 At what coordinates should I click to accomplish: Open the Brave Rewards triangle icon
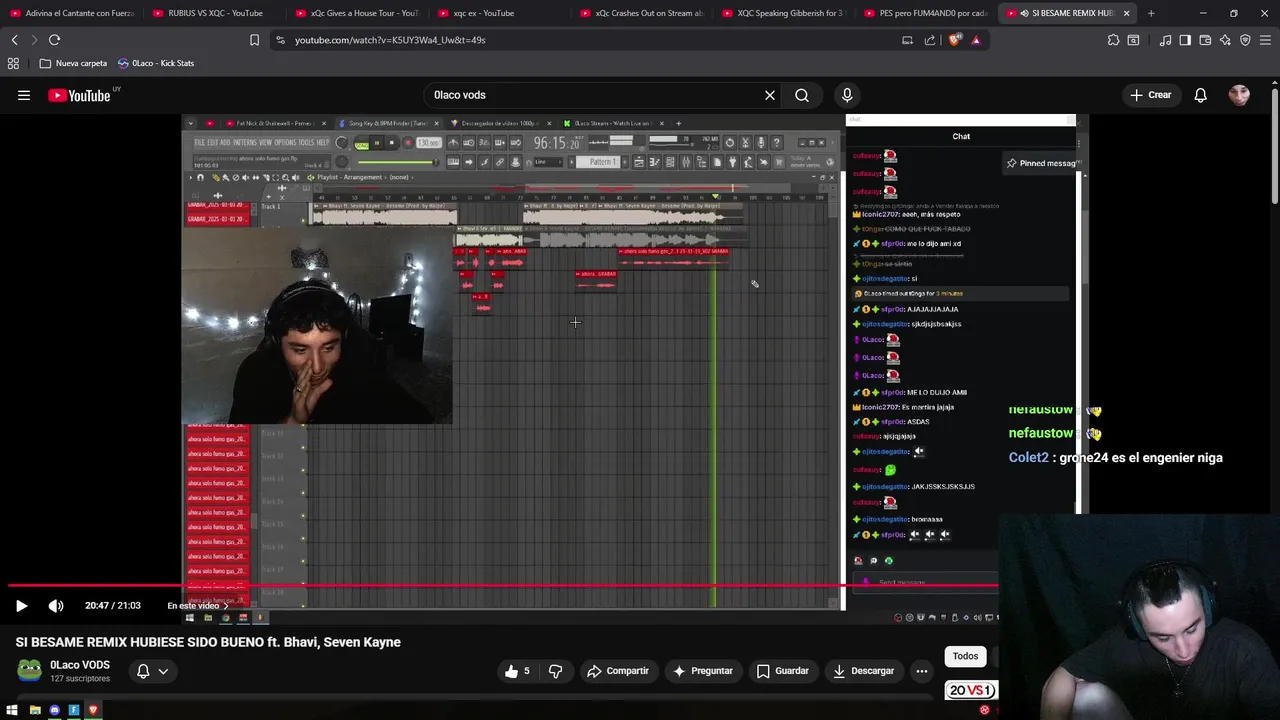(976, 40)
